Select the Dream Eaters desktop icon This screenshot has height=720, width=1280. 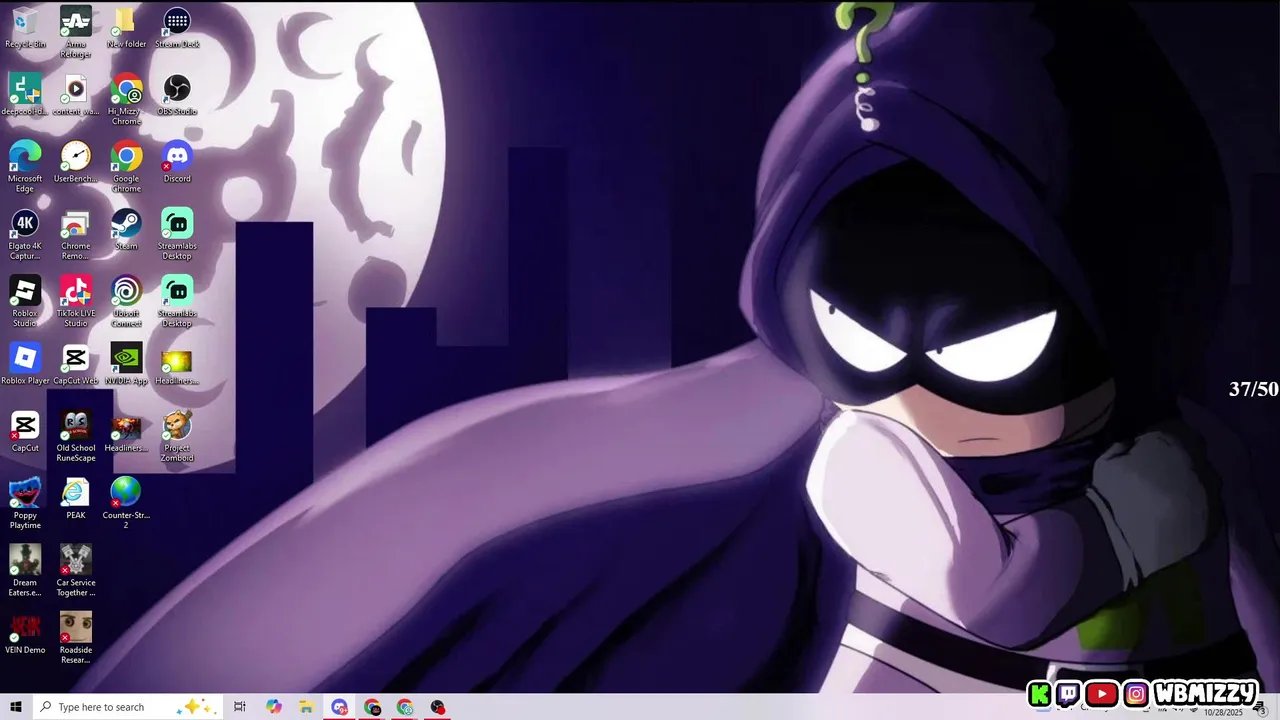(x=25, y=570)
